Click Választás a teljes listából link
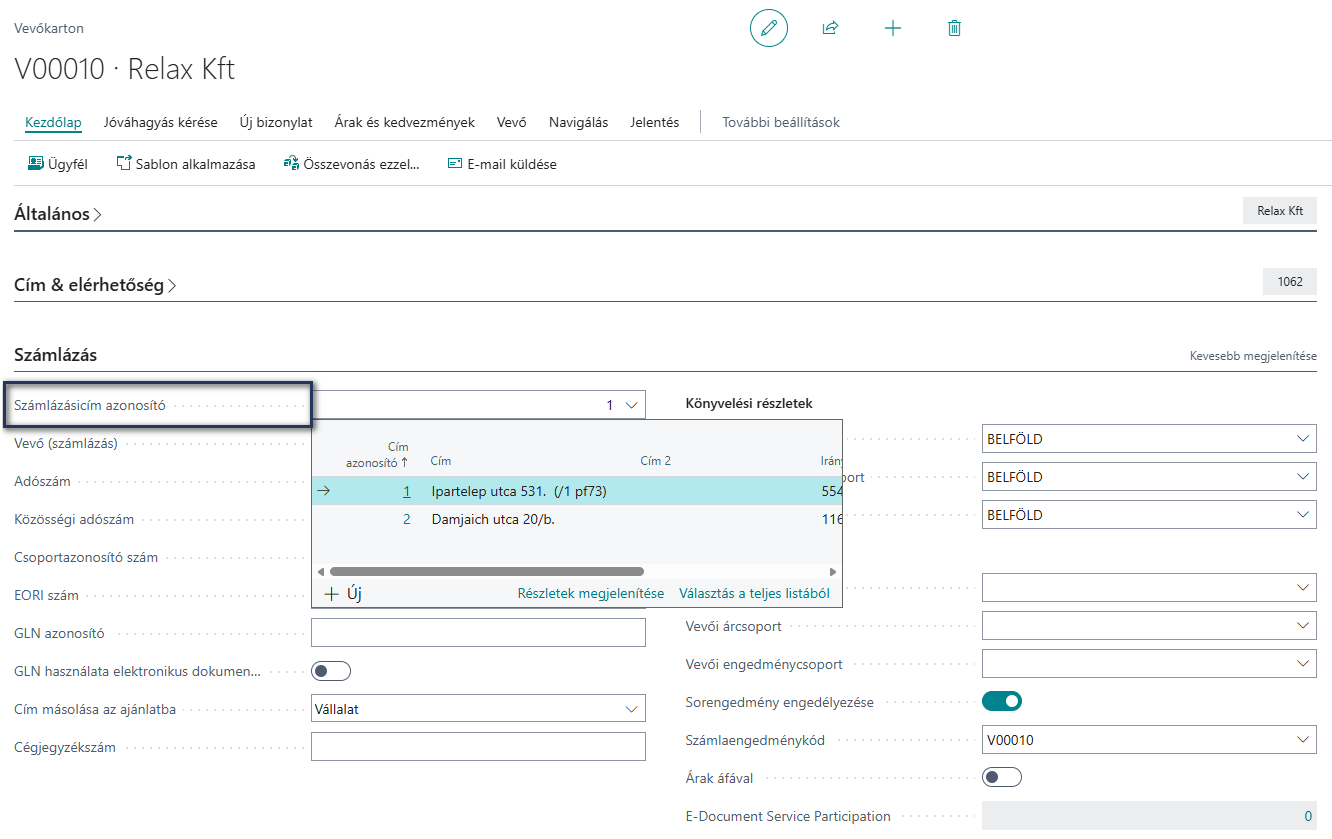Screen dimensions: 1332x839 tap(755, 593)
